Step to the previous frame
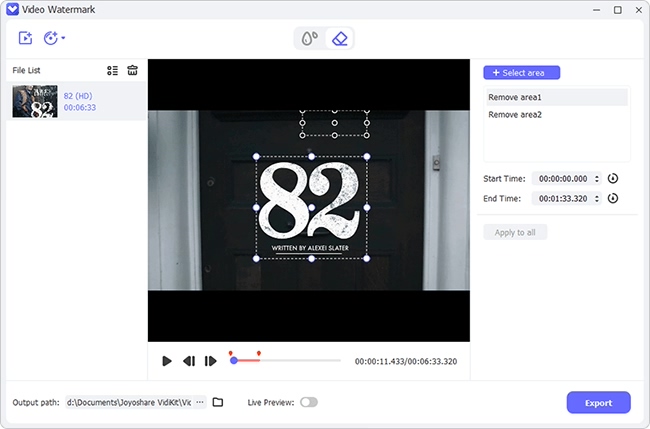The width and height of the screenshot is (650, 429). (x=189, y=361)
